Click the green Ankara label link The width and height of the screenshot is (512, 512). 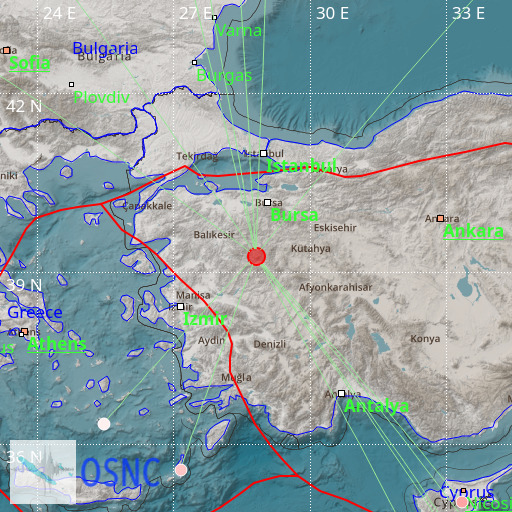tap(473, 231)
